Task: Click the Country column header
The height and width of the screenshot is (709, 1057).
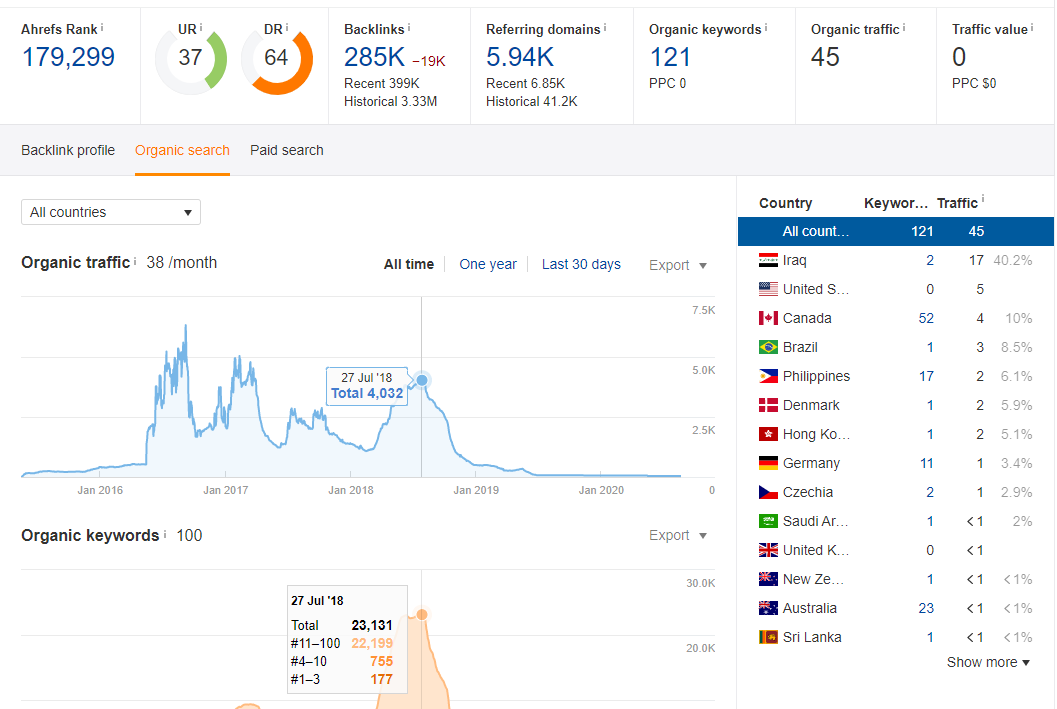Action: click(785, 203)
